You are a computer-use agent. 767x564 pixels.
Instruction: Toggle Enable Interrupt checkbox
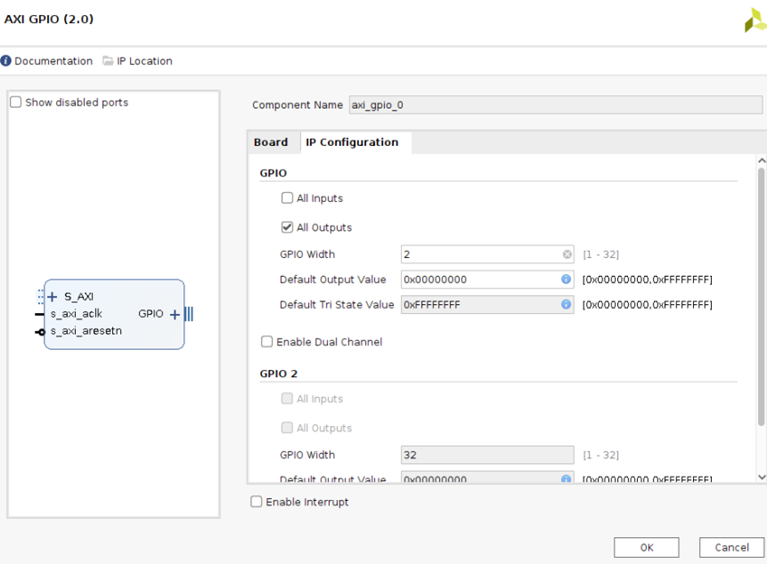click(257, 502)
